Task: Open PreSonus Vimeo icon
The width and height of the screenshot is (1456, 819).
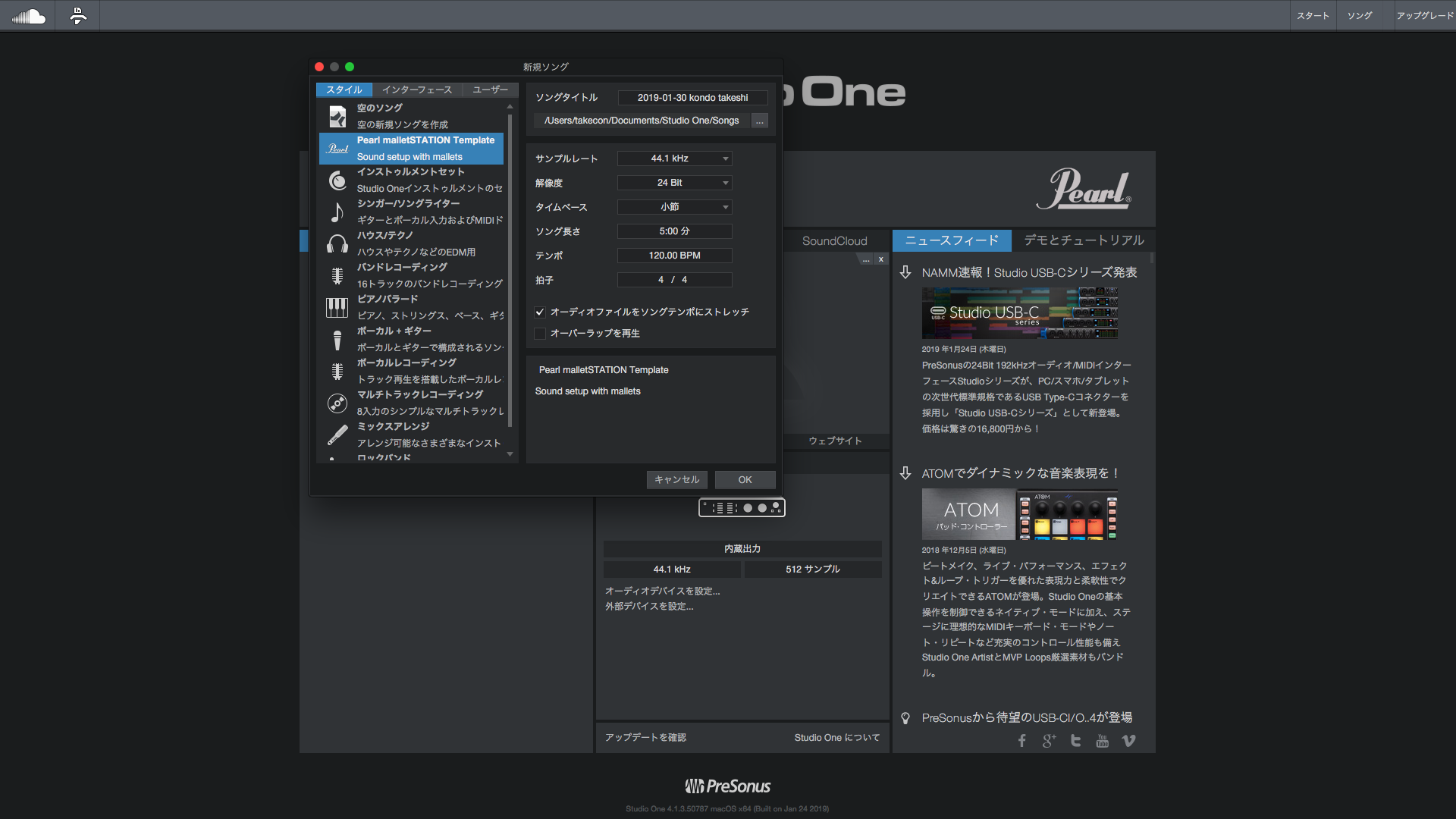Action: click(1129, 741)
